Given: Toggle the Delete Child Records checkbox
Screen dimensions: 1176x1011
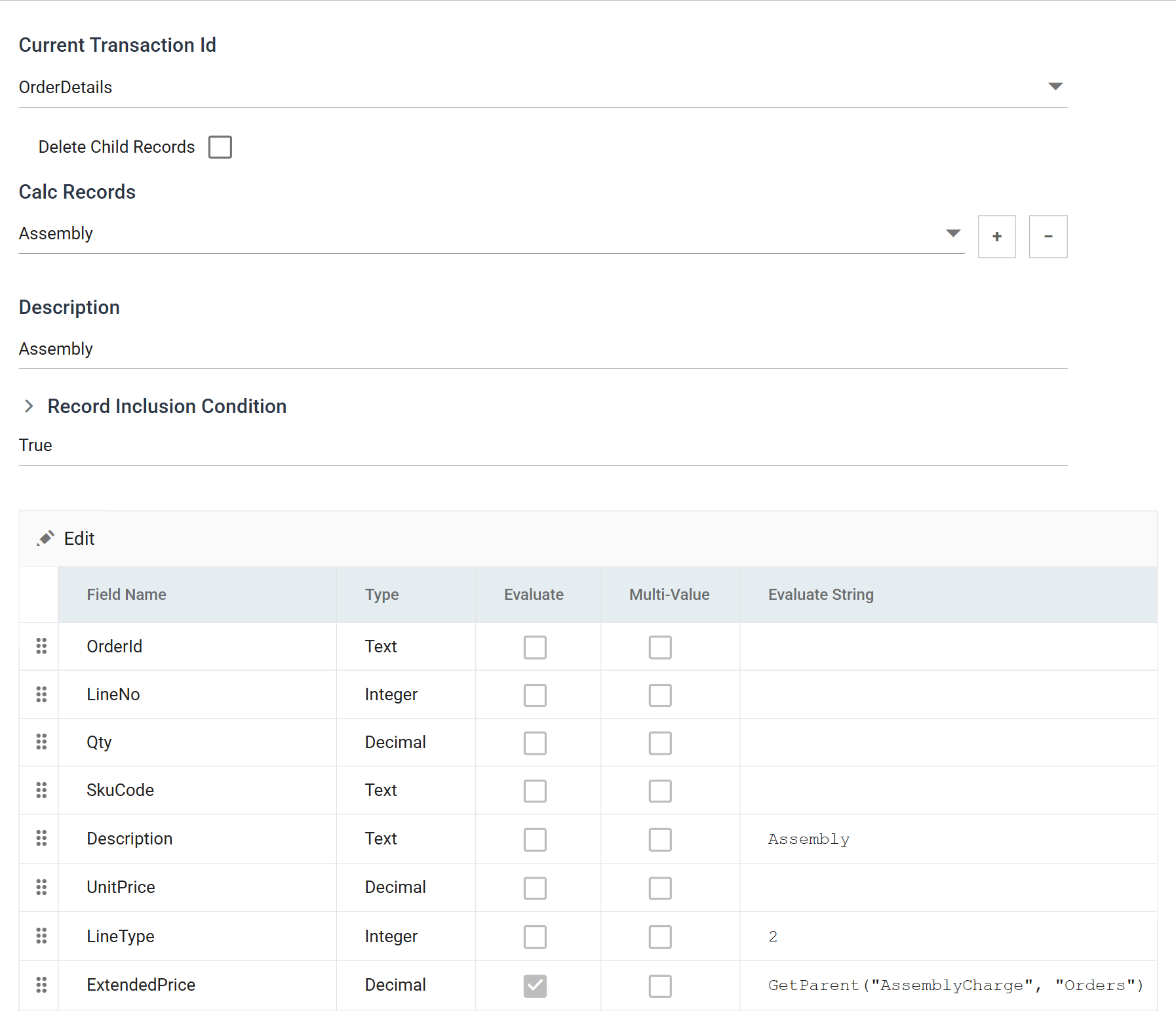Looking at the screenshot, I should coord(220,147).
